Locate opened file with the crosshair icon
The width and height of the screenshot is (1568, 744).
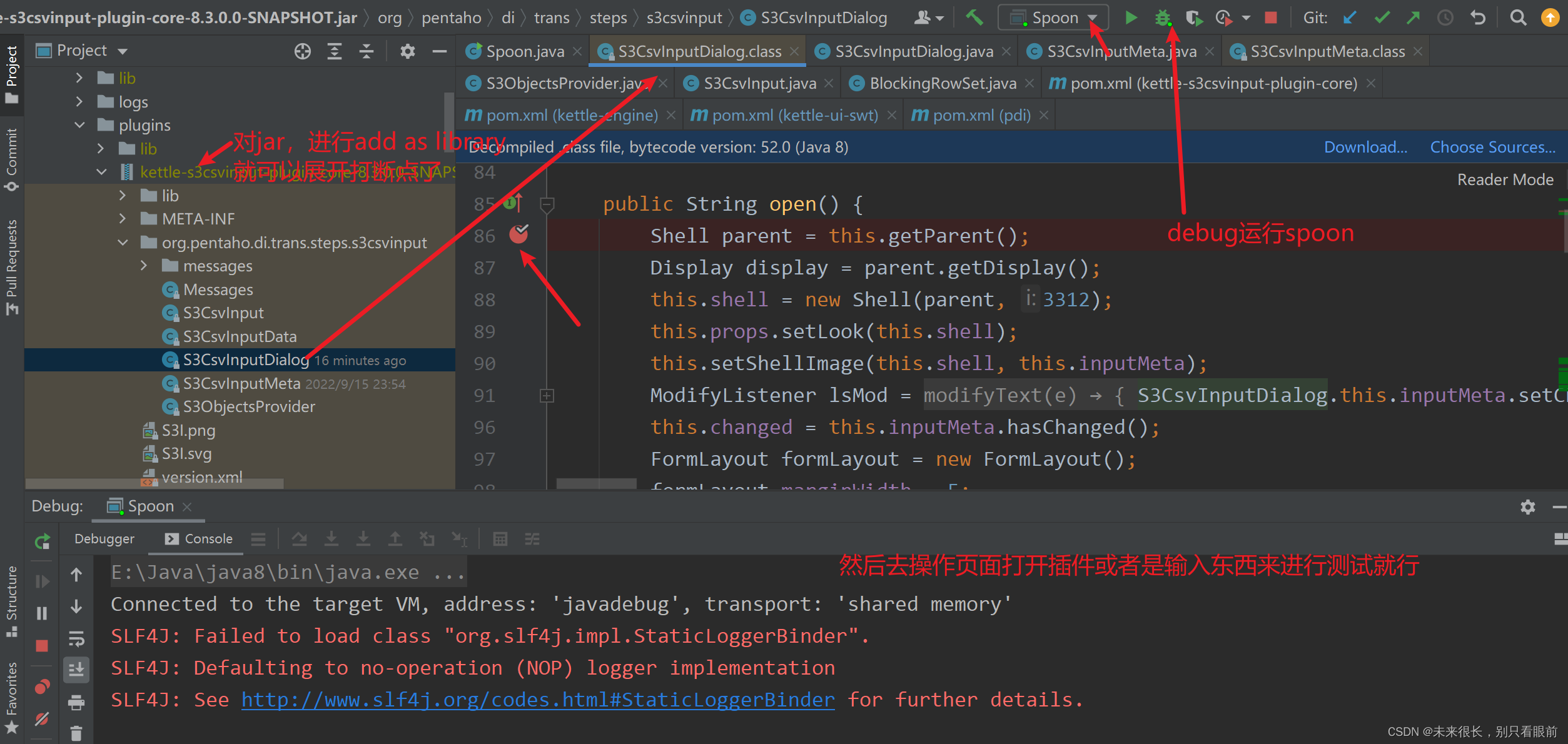click(x=303, y=51)
